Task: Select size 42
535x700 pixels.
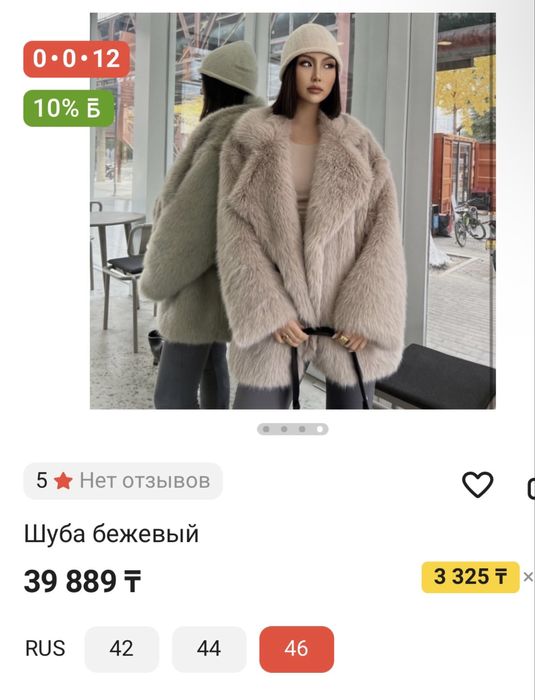Action: 121,649
